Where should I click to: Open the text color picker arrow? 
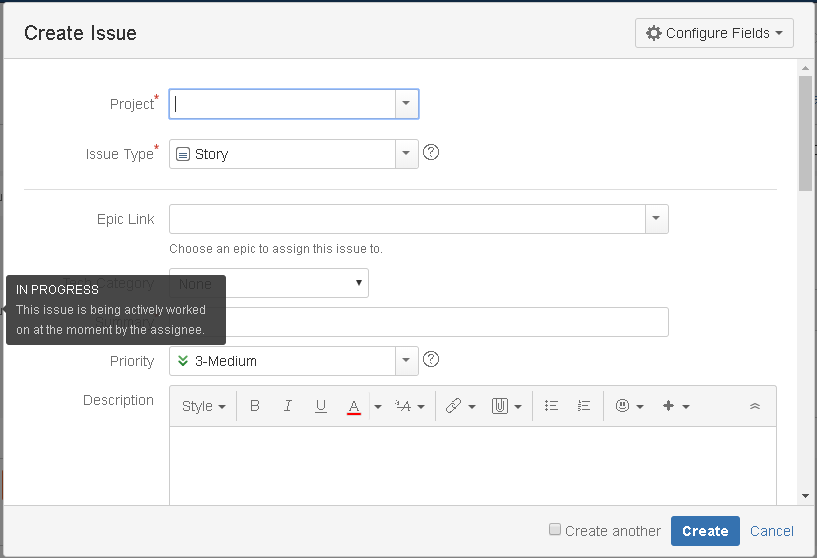point(378,406)
